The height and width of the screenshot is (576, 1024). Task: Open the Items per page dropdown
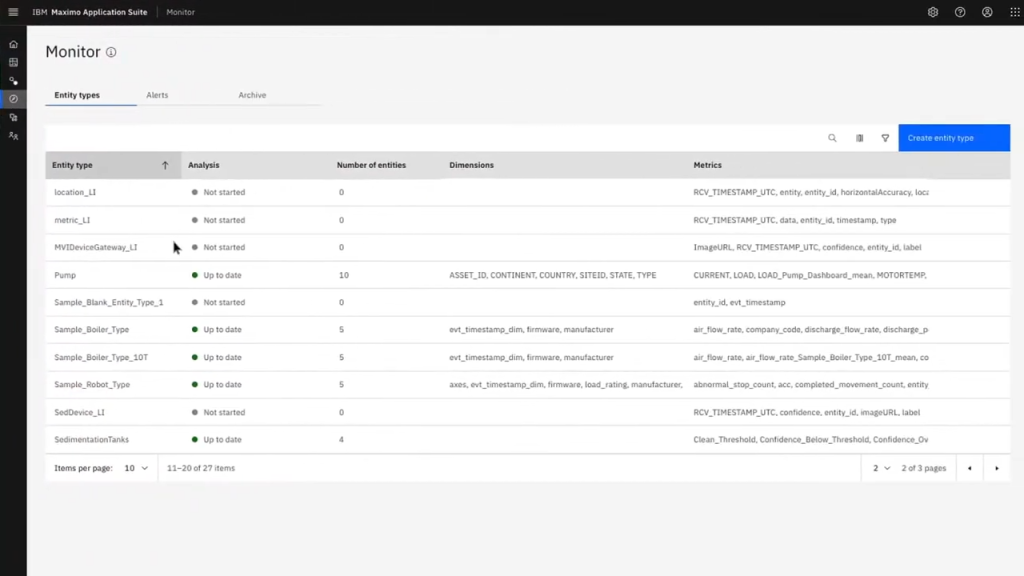click(x=135, y=467)
